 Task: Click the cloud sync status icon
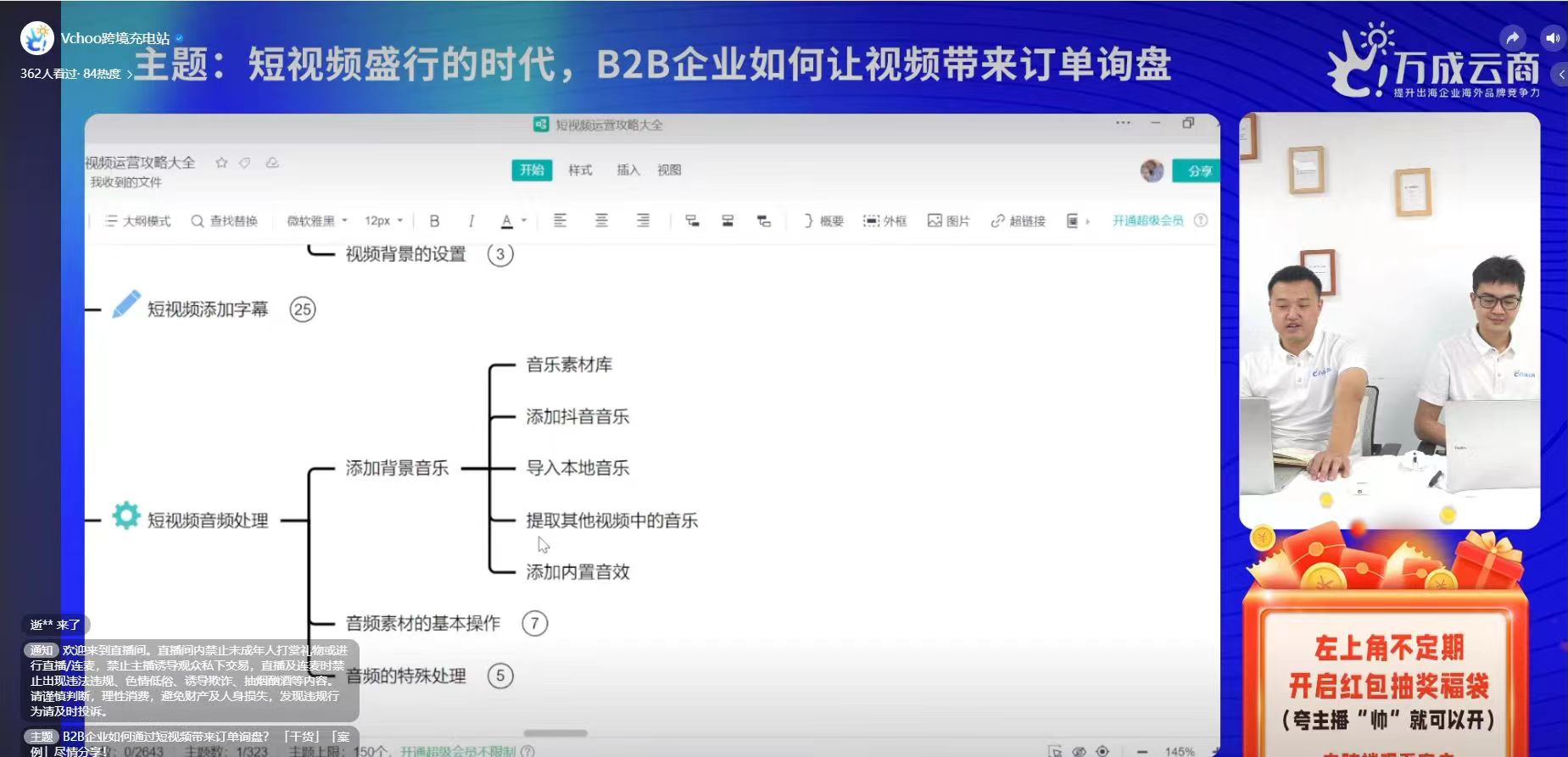click(272, 163)
